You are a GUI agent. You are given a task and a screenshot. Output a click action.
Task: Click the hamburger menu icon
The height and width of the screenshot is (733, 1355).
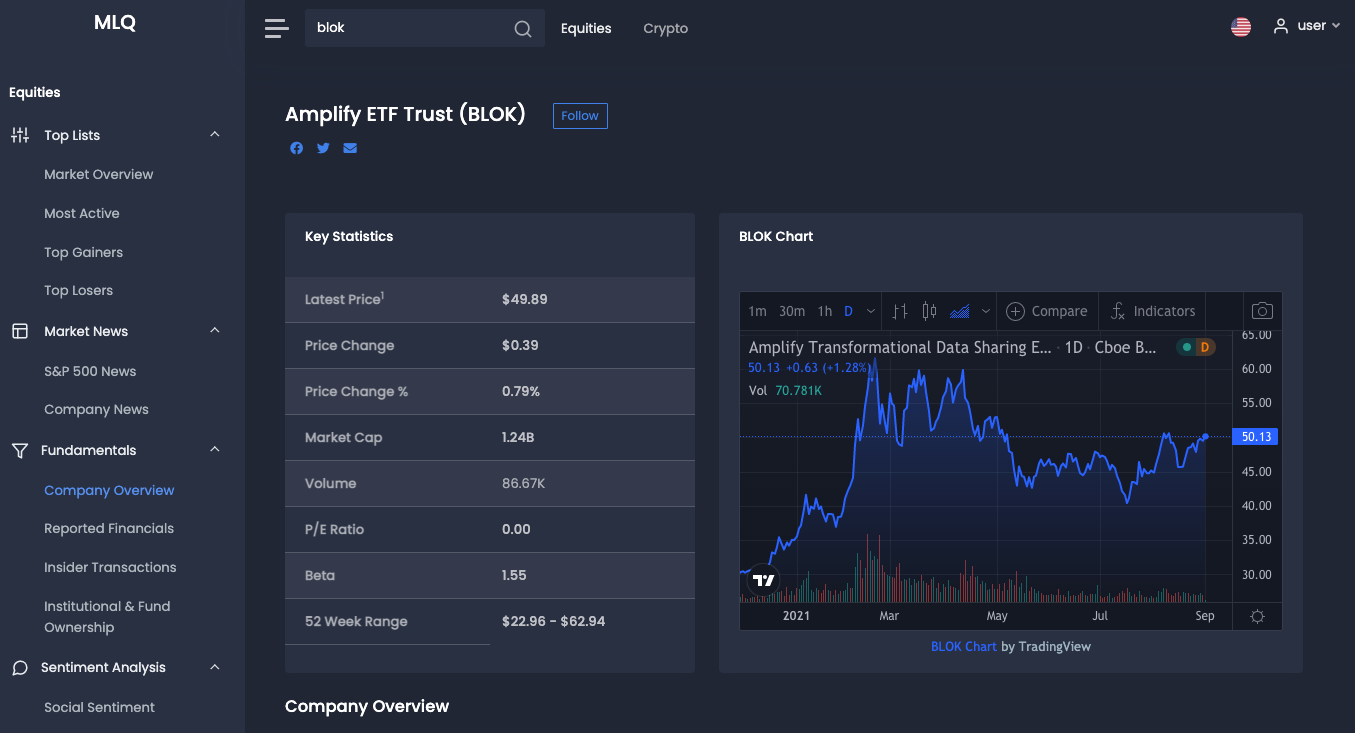click(276, 28)
